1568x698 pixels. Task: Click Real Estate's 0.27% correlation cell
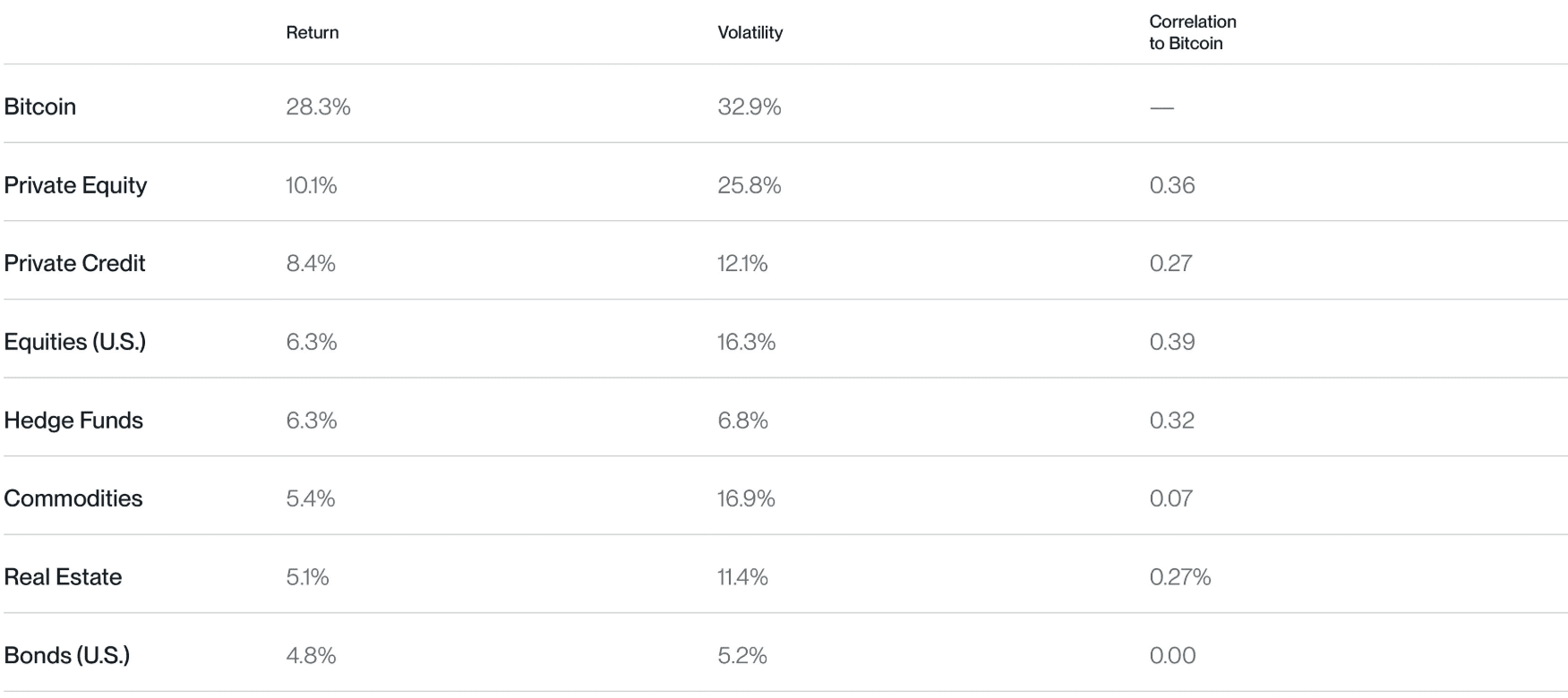coord(1180,576)
